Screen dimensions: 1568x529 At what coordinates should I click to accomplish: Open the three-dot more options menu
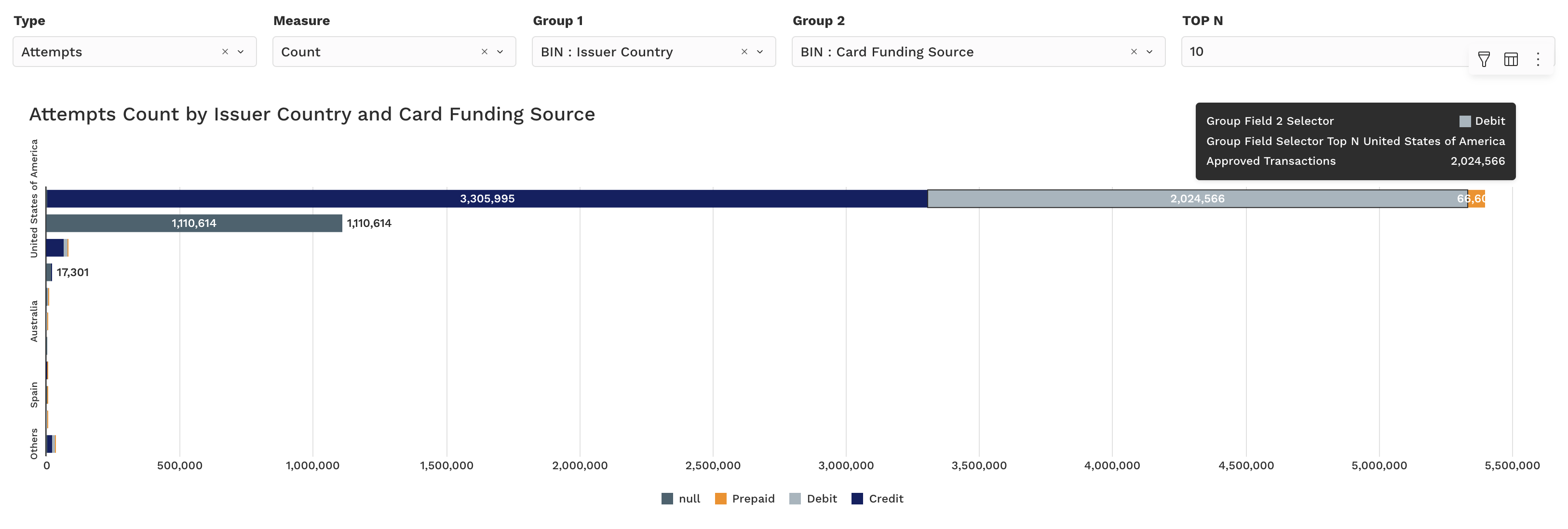tap(1538, 59)
